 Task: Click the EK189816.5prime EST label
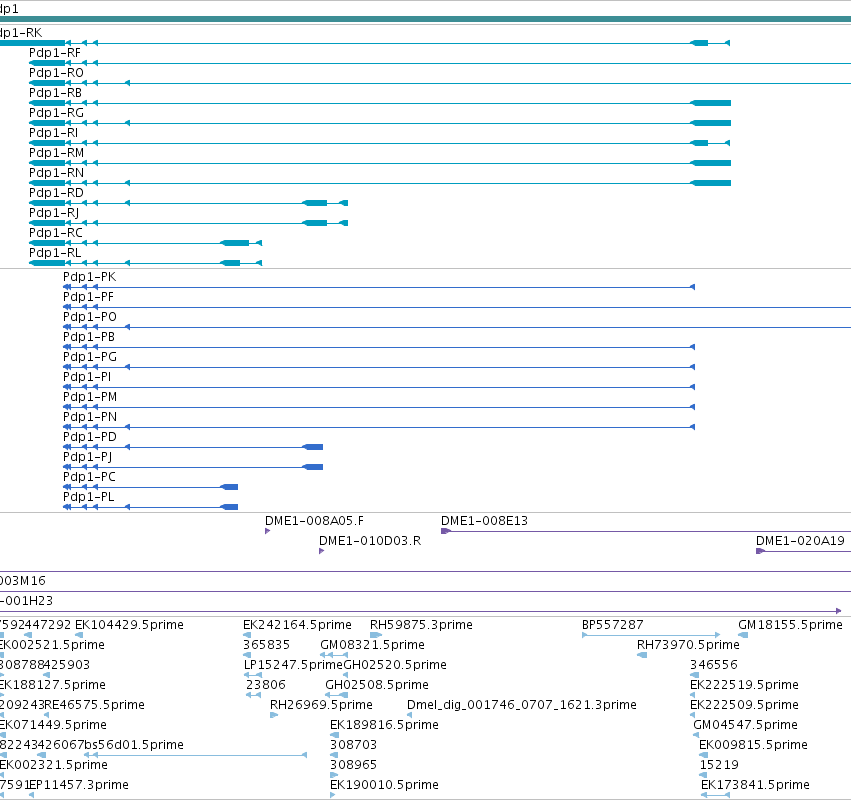(x=384, y=726)
